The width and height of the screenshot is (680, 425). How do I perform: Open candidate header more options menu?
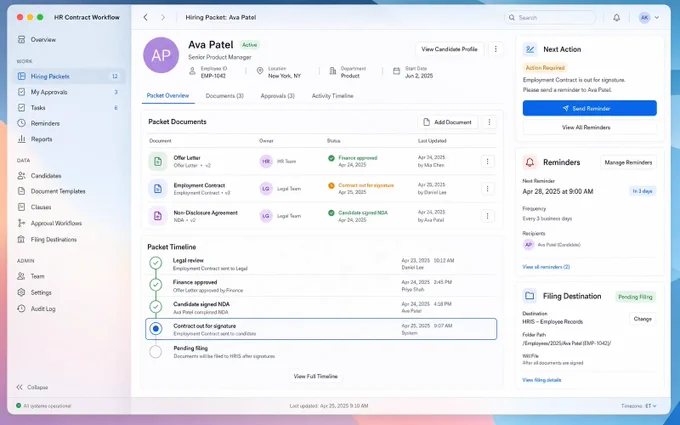tap(496, 49)
